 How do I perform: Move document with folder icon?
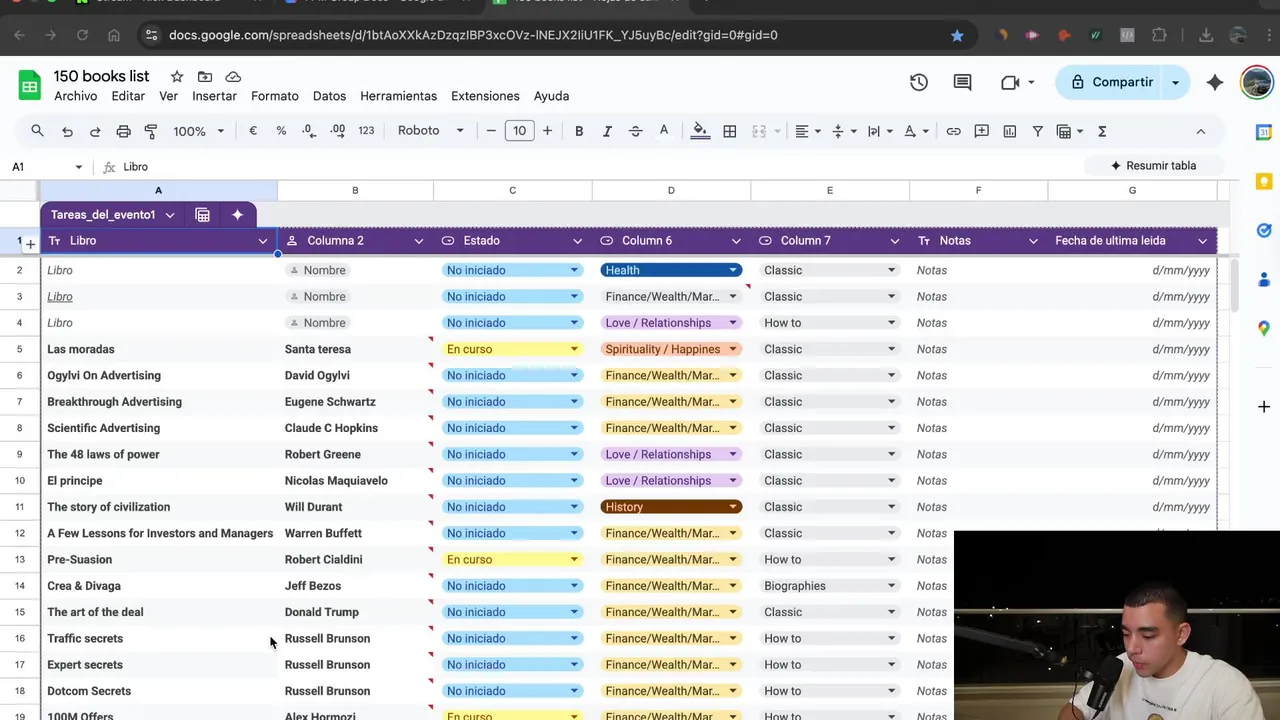205,77
